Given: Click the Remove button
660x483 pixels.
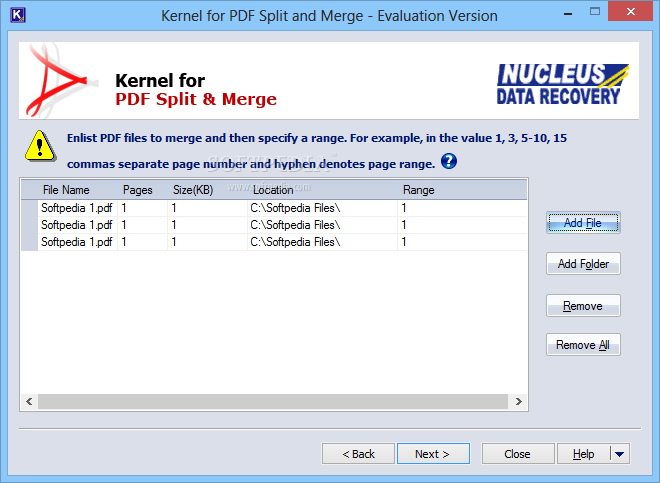Looking at the screenshot, I should click(x=583, y=306).
